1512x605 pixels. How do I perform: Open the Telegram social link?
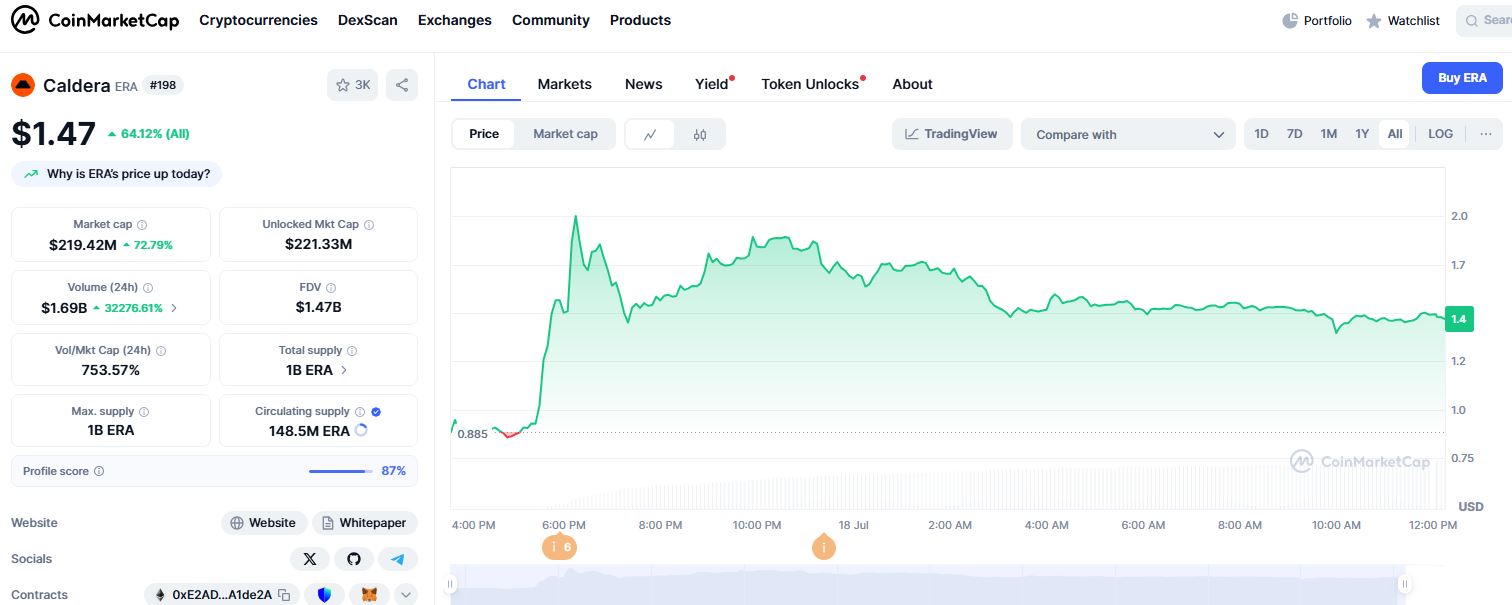pos(398,559)
